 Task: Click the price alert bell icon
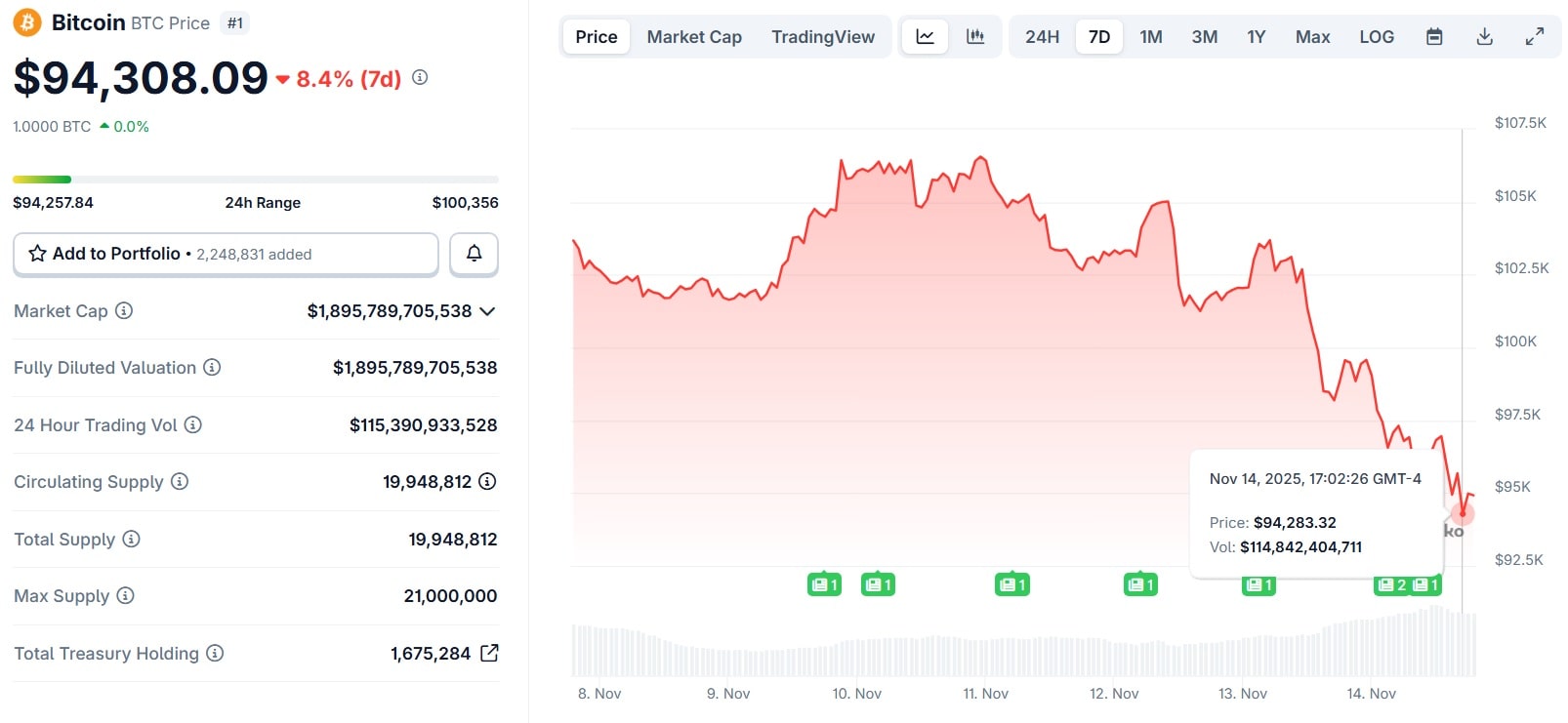click(474, 254)
